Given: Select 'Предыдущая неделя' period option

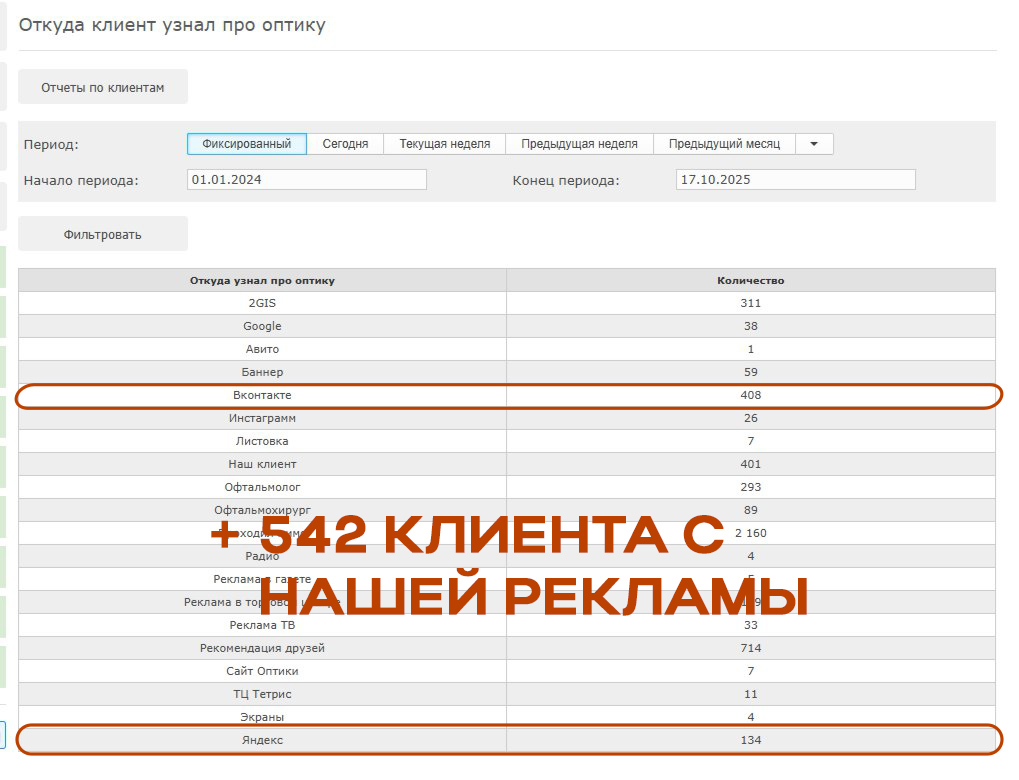Looking at the screenshot, I should coord(579,144).
